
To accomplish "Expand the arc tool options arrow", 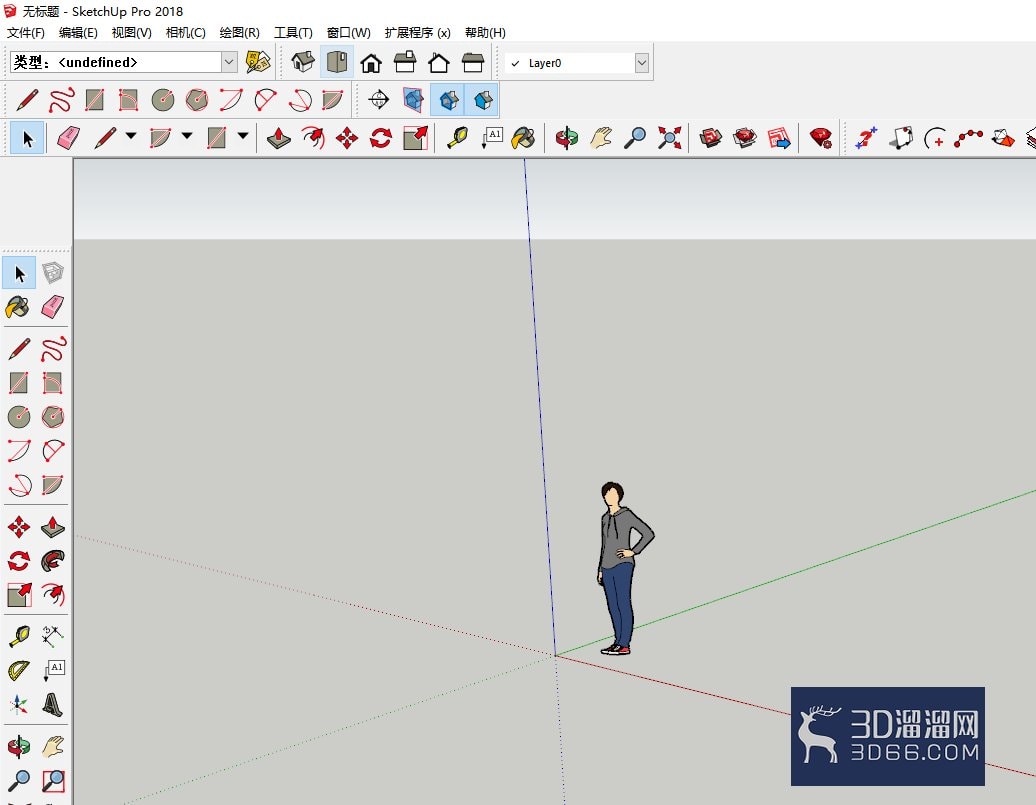I will point(187,136).
